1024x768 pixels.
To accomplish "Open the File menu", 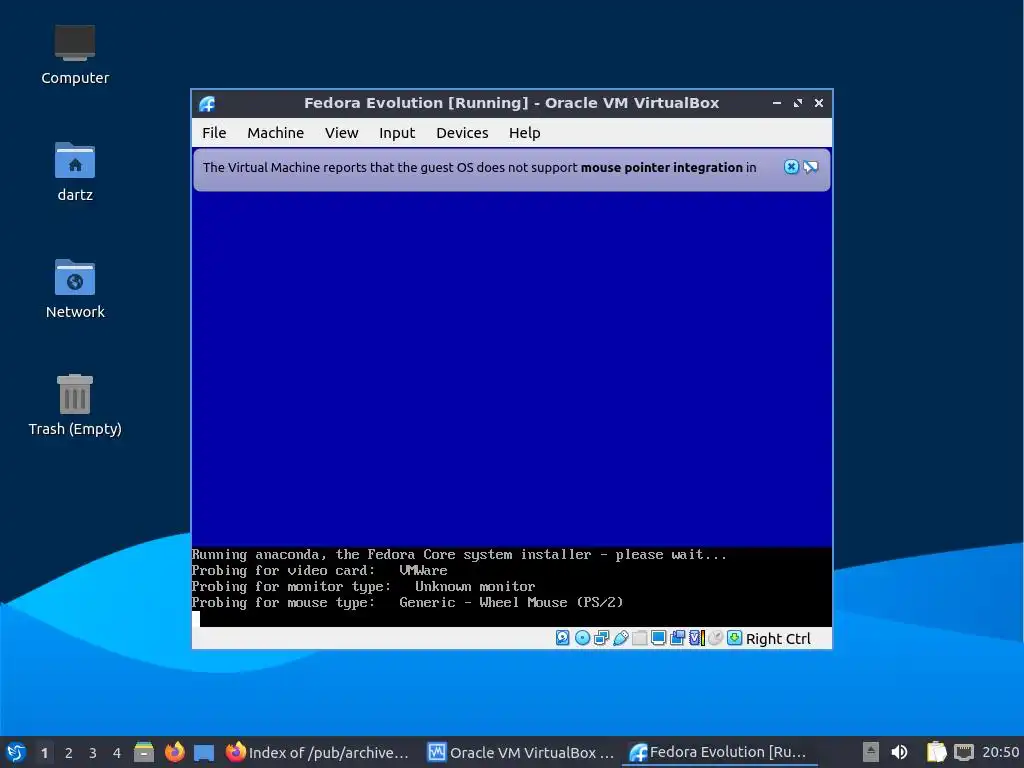I will click(x=214, y=133).
